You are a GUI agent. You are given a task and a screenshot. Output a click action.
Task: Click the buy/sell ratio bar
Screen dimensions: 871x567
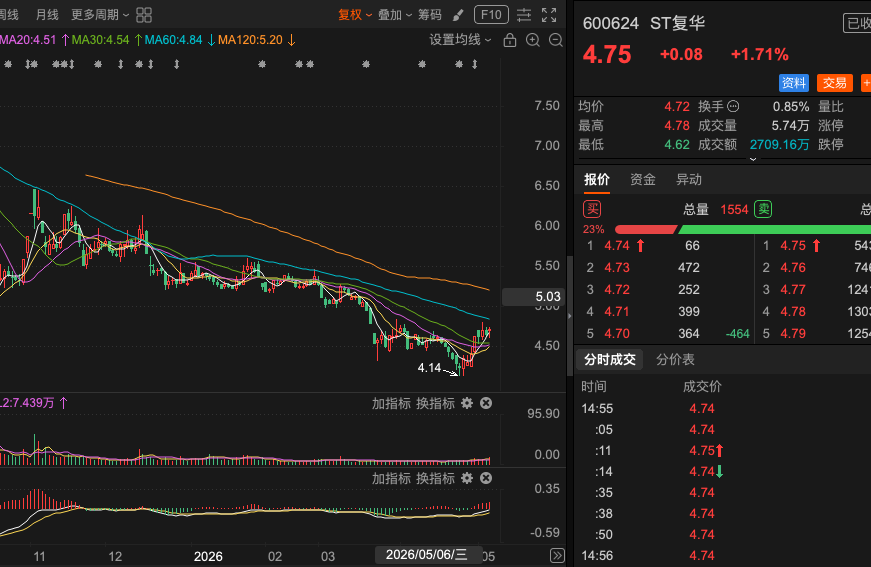pyautogui.click(x=743, y=229)
